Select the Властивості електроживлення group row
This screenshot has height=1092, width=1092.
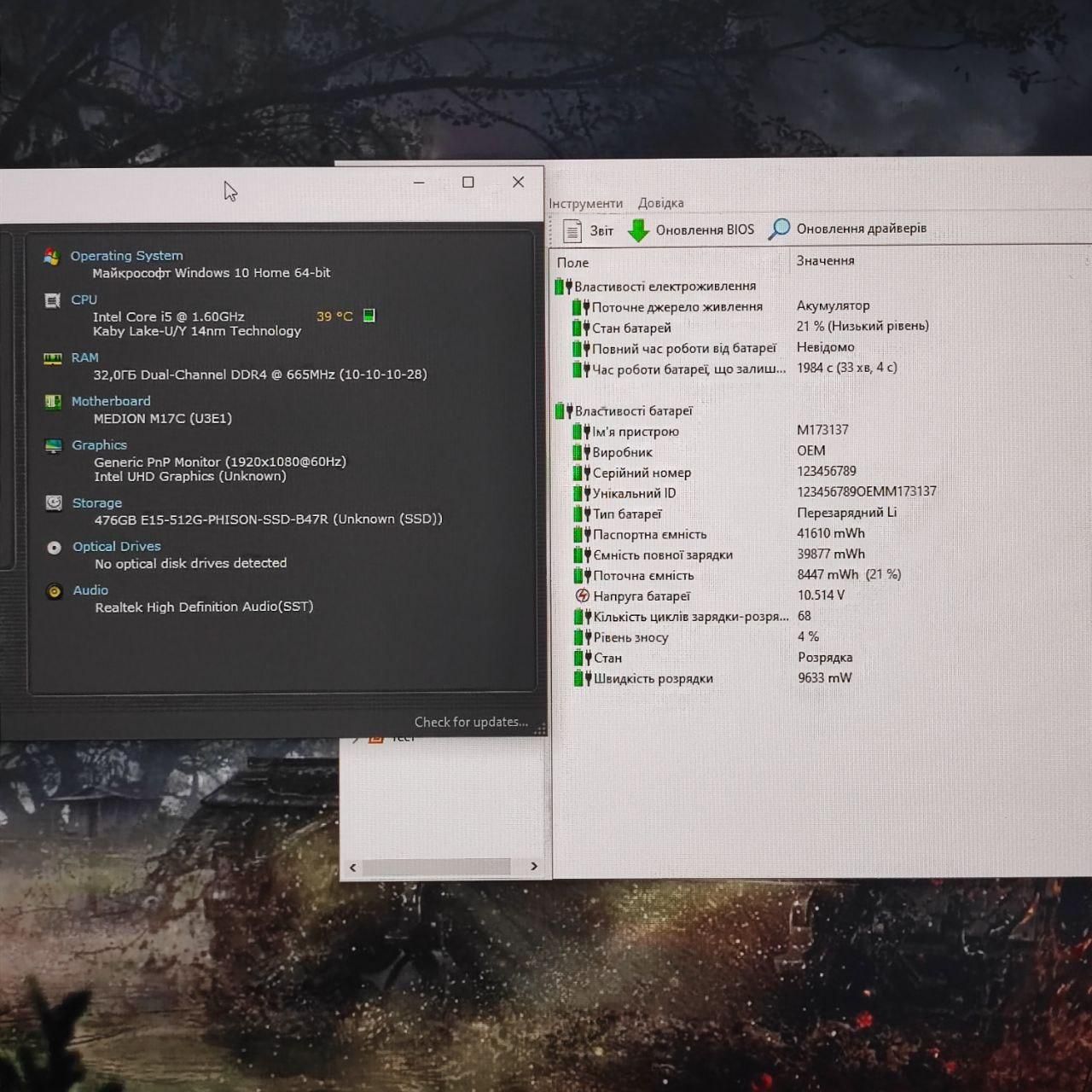665,286
